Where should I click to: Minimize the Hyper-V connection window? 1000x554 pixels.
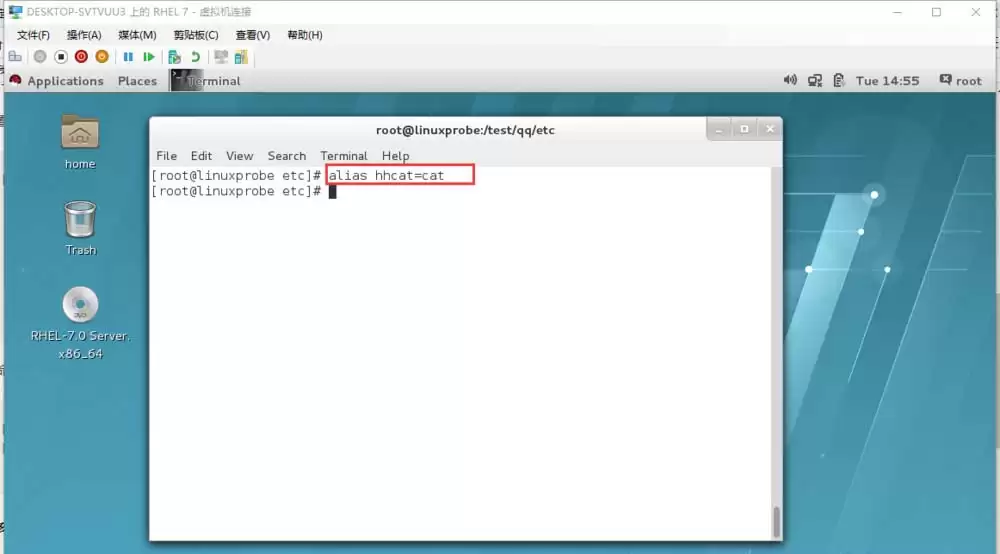click(897, 12)
